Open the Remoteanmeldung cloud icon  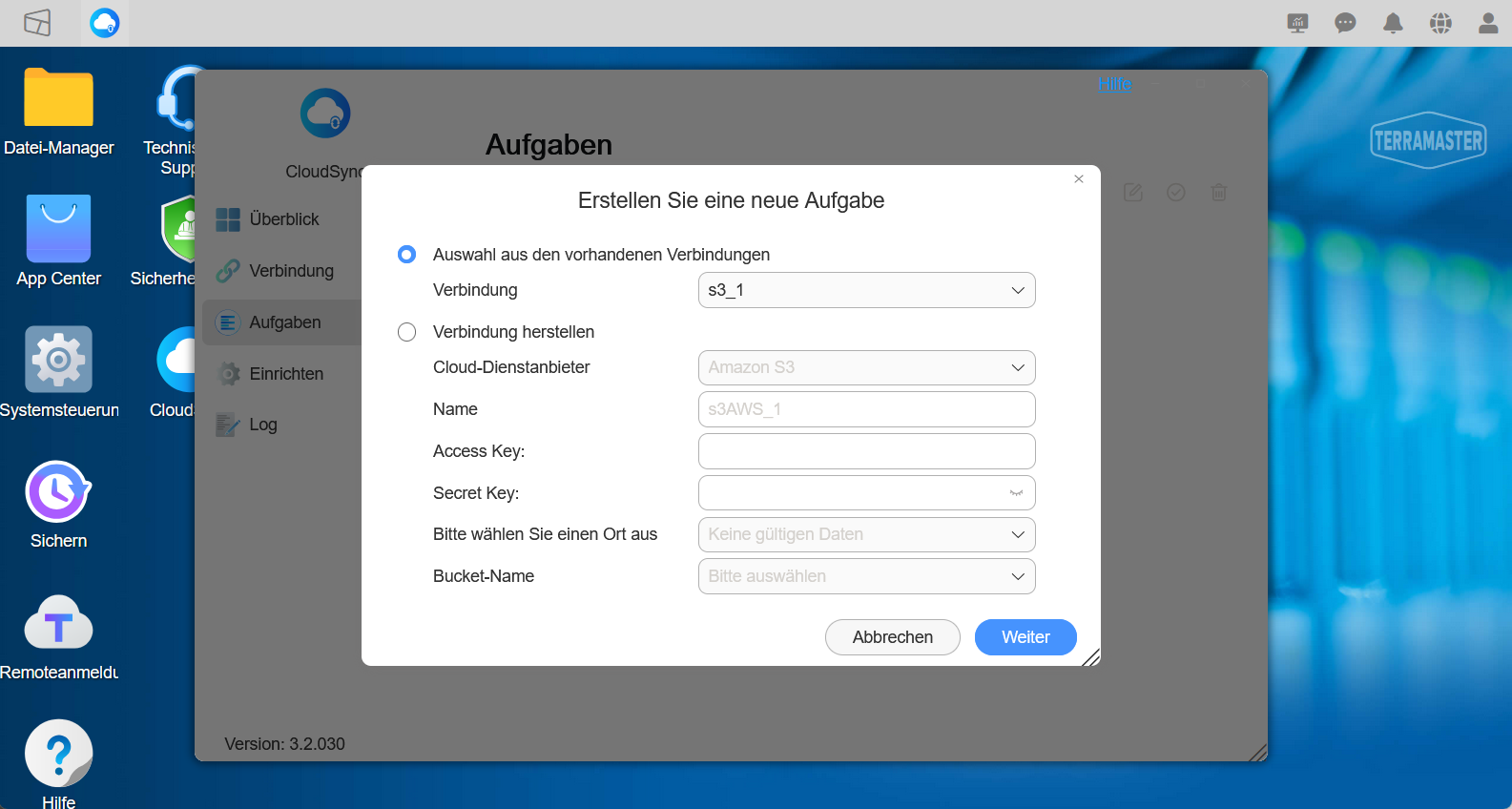click(58, 623)
